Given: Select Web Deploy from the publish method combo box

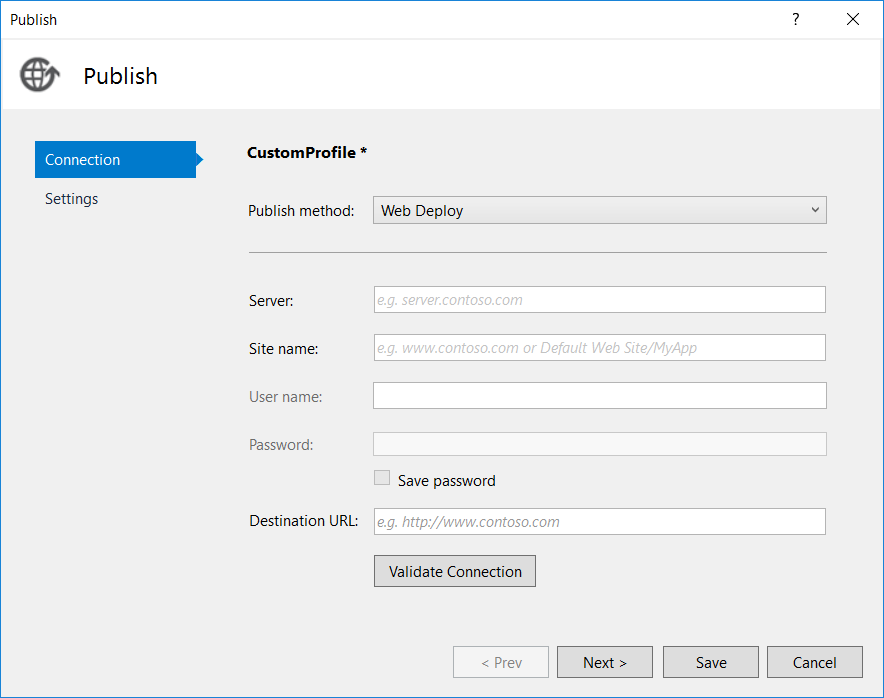Looking at the screenshot, I should [600, 210].
